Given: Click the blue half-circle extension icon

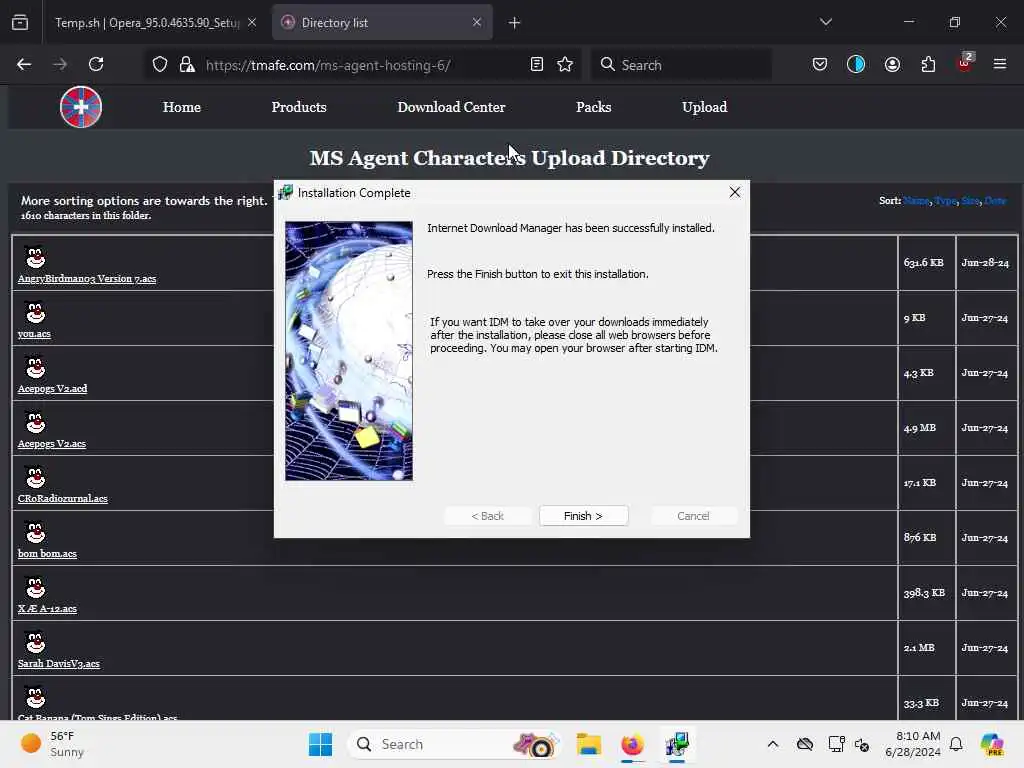Looking at the screenshot, I should [x=856, y=64].
